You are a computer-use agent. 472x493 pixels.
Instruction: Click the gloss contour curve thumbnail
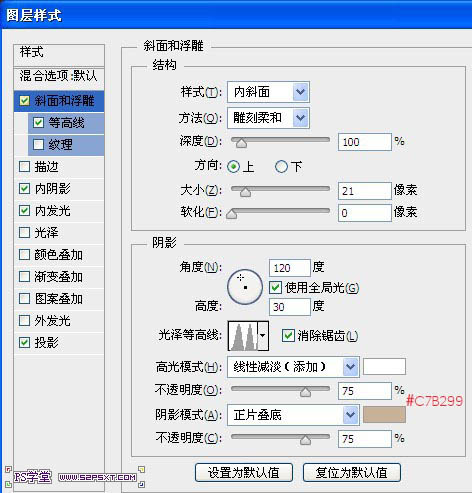tap(243, 336)
